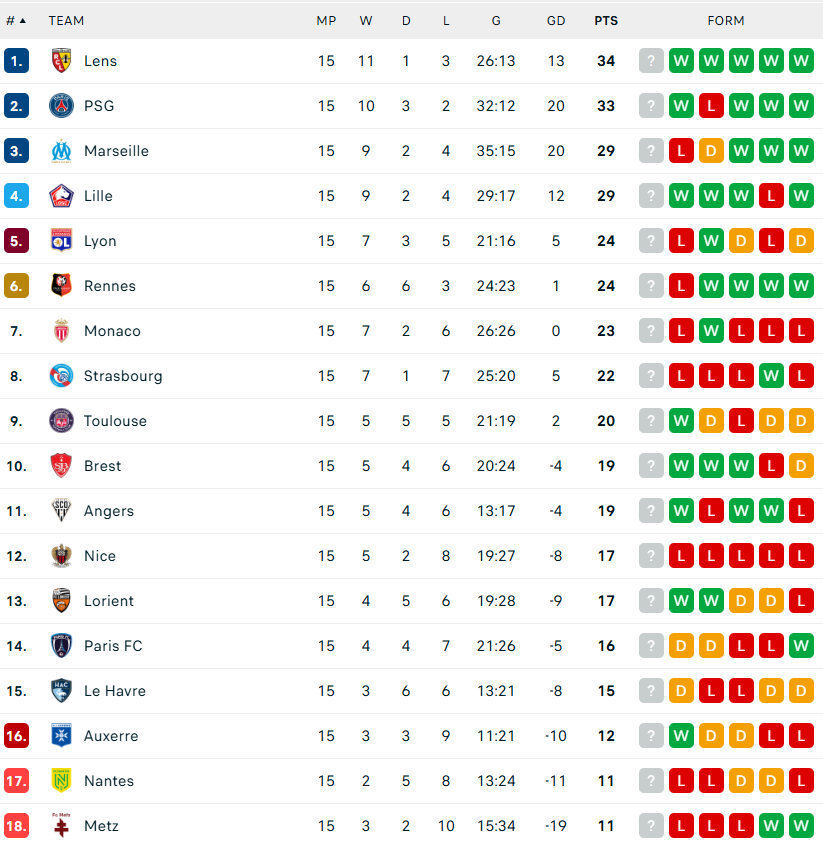
Task: Open the Paris FC team page
Action: (x=113, y=646)
